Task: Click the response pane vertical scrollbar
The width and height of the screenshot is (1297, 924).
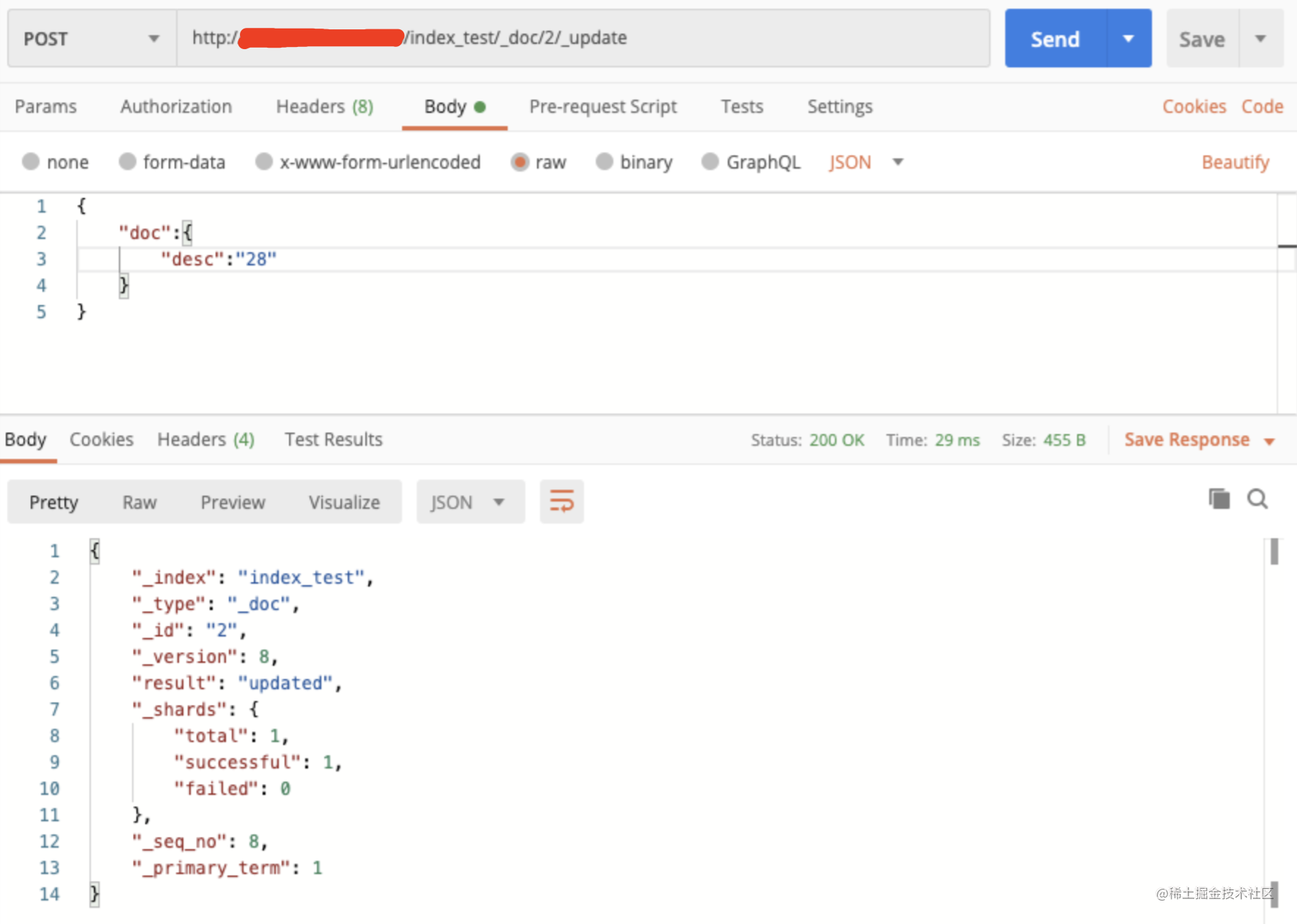Action: point(1274,552)
